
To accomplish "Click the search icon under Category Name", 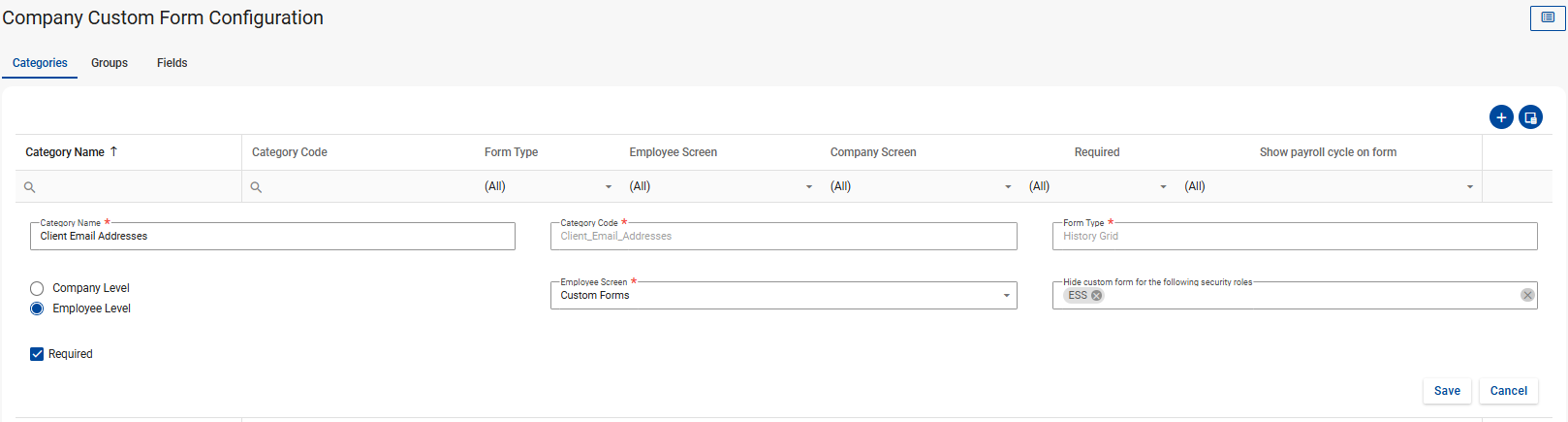I will coord(30,187).
